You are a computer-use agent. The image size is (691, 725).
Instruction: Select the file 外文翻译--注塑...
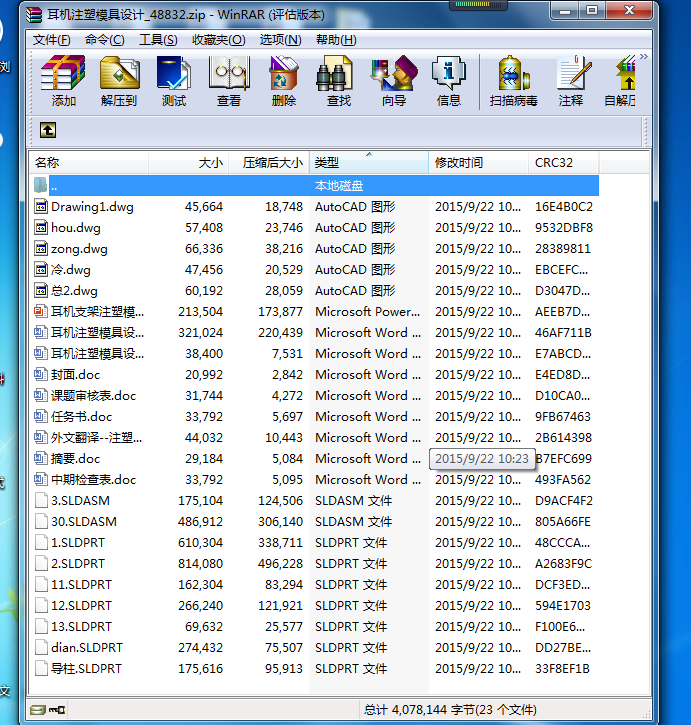coord(96,438)
